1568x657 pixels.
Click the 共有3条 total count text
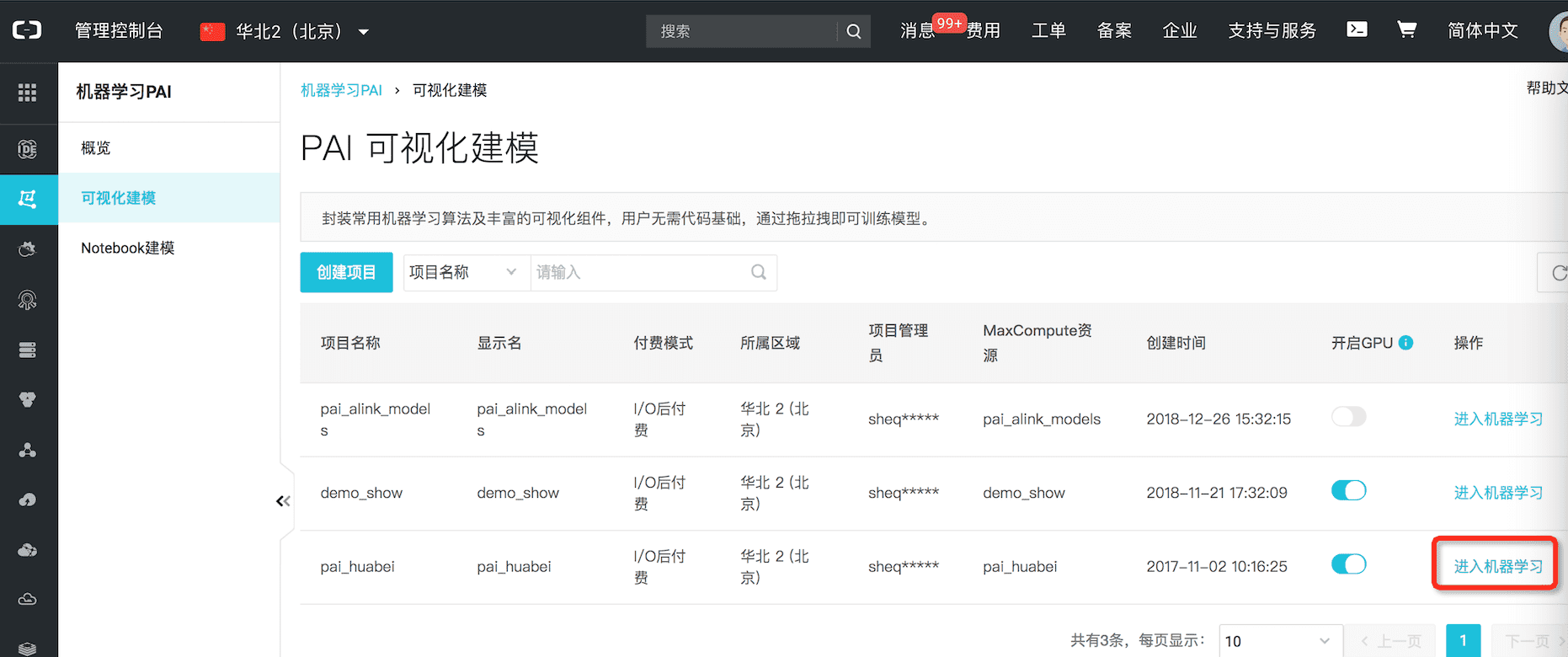[x=1099, y=641]
